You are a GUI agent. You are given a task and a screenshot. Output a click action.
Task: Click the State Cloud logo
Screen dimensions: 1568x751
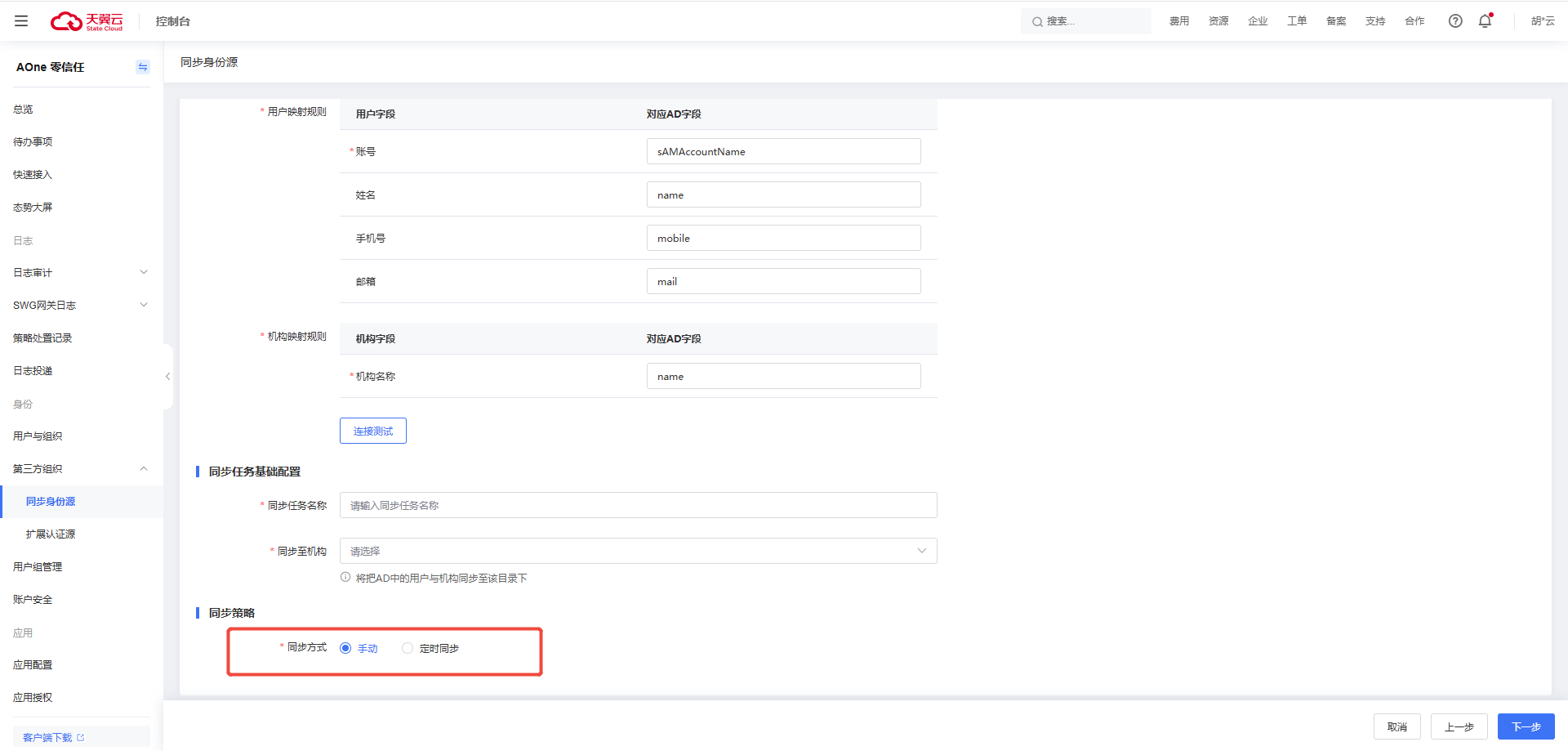[x=87, y=21]
